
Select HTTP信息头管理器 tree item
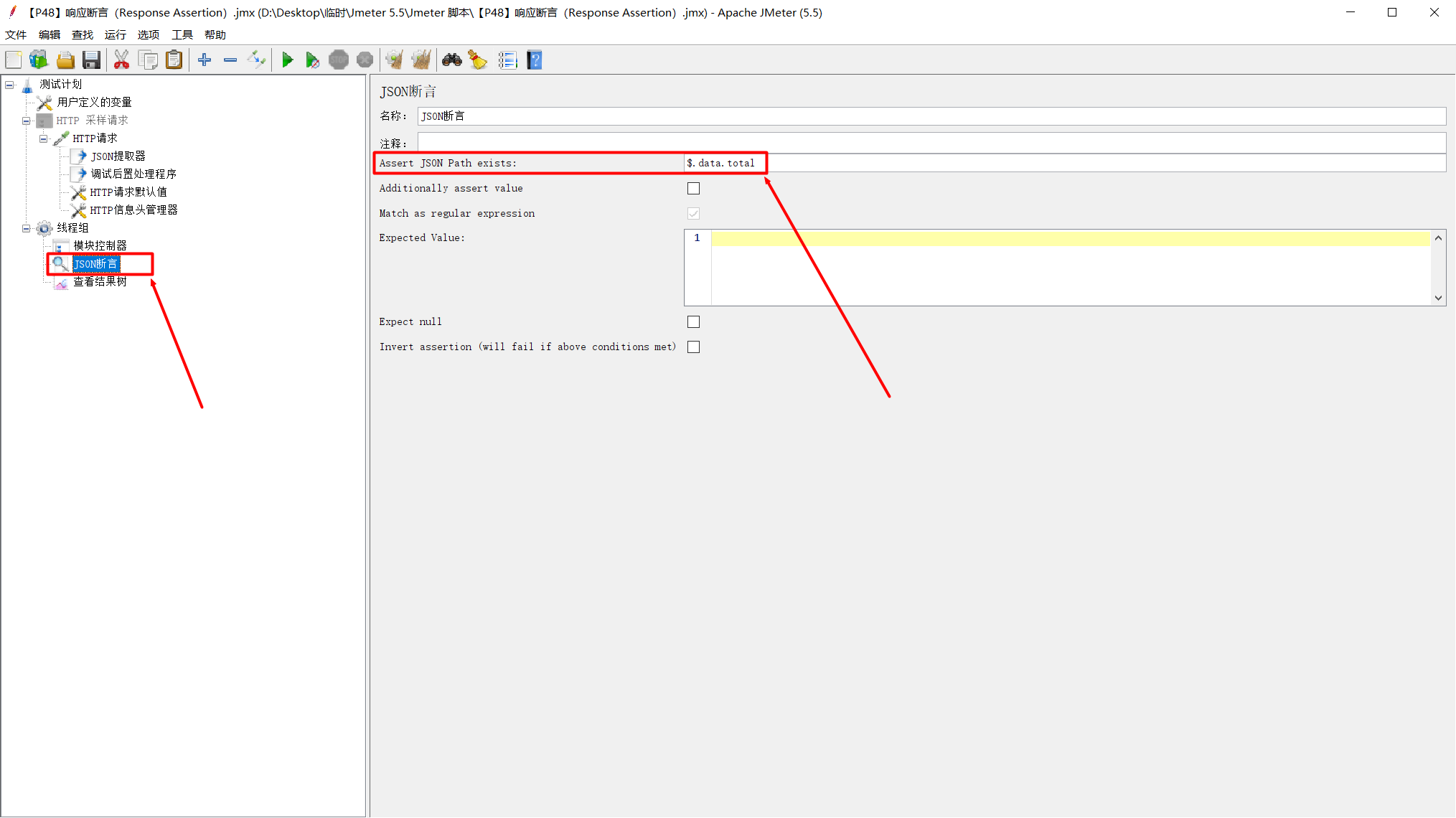[x=133, y=210]
